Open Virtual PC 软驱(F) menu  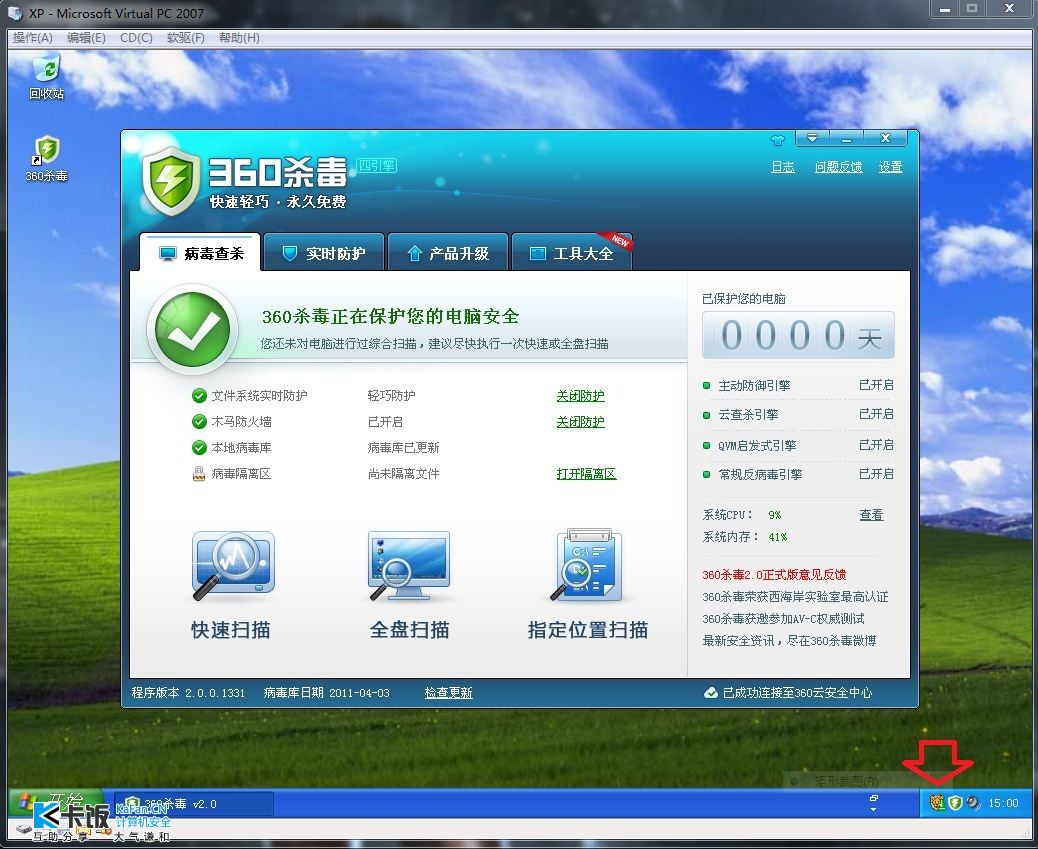185,38
